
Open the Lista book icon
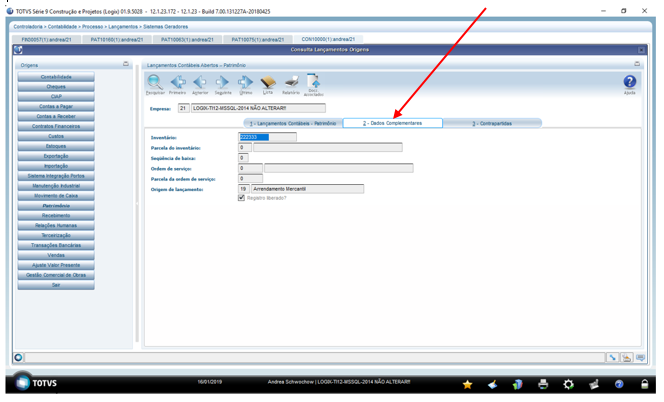[268, 82]
